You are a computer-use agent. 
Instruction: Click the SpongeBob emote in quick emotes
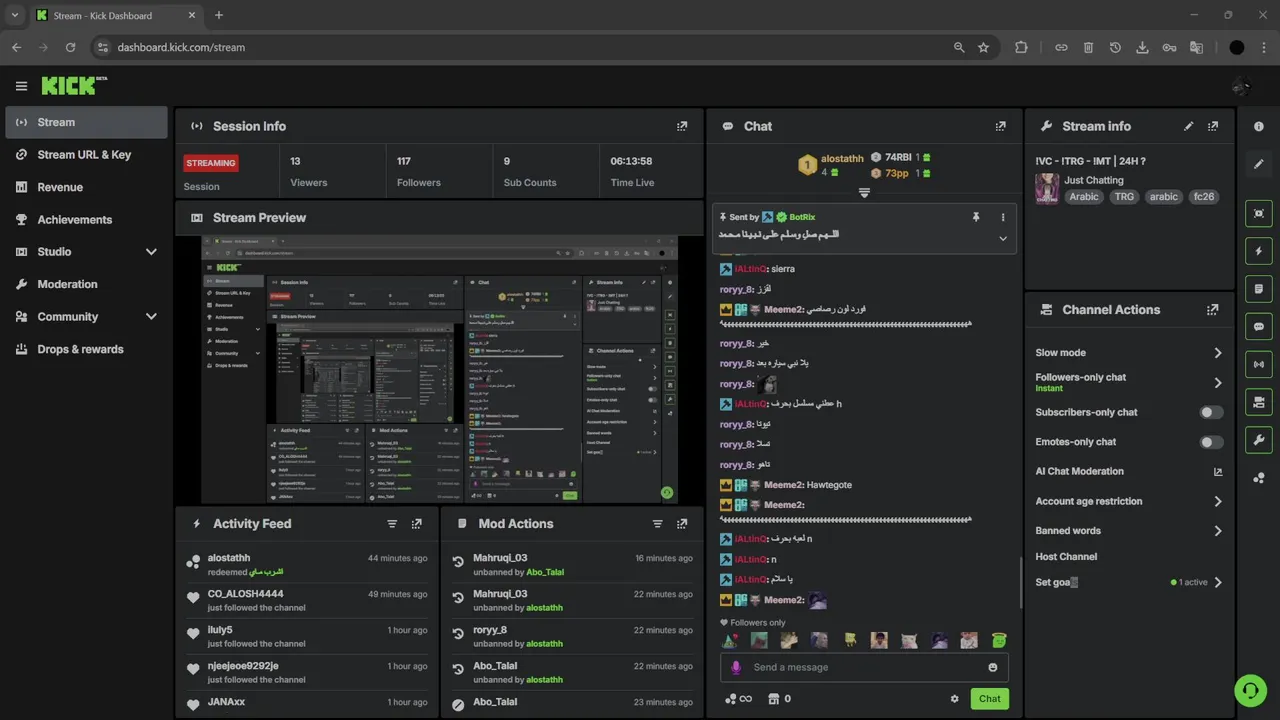[849, 640]
